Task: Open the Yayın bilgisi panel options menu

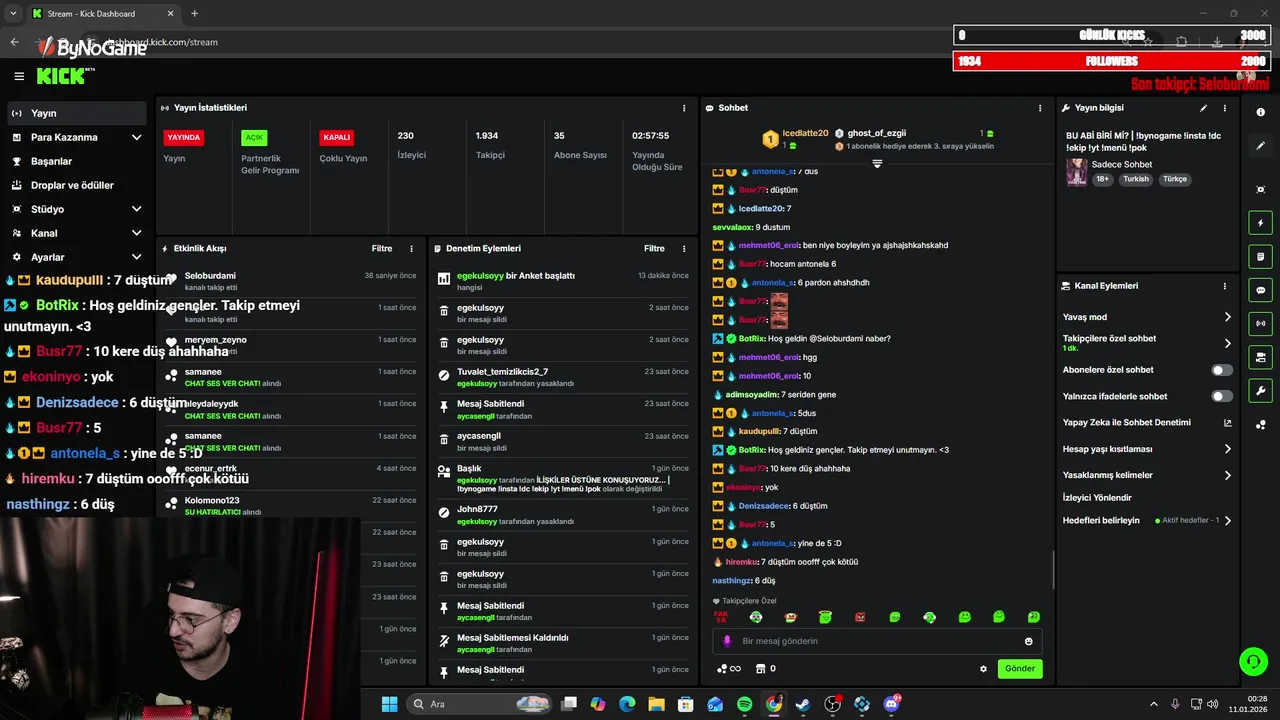Action: [1225, 108]
